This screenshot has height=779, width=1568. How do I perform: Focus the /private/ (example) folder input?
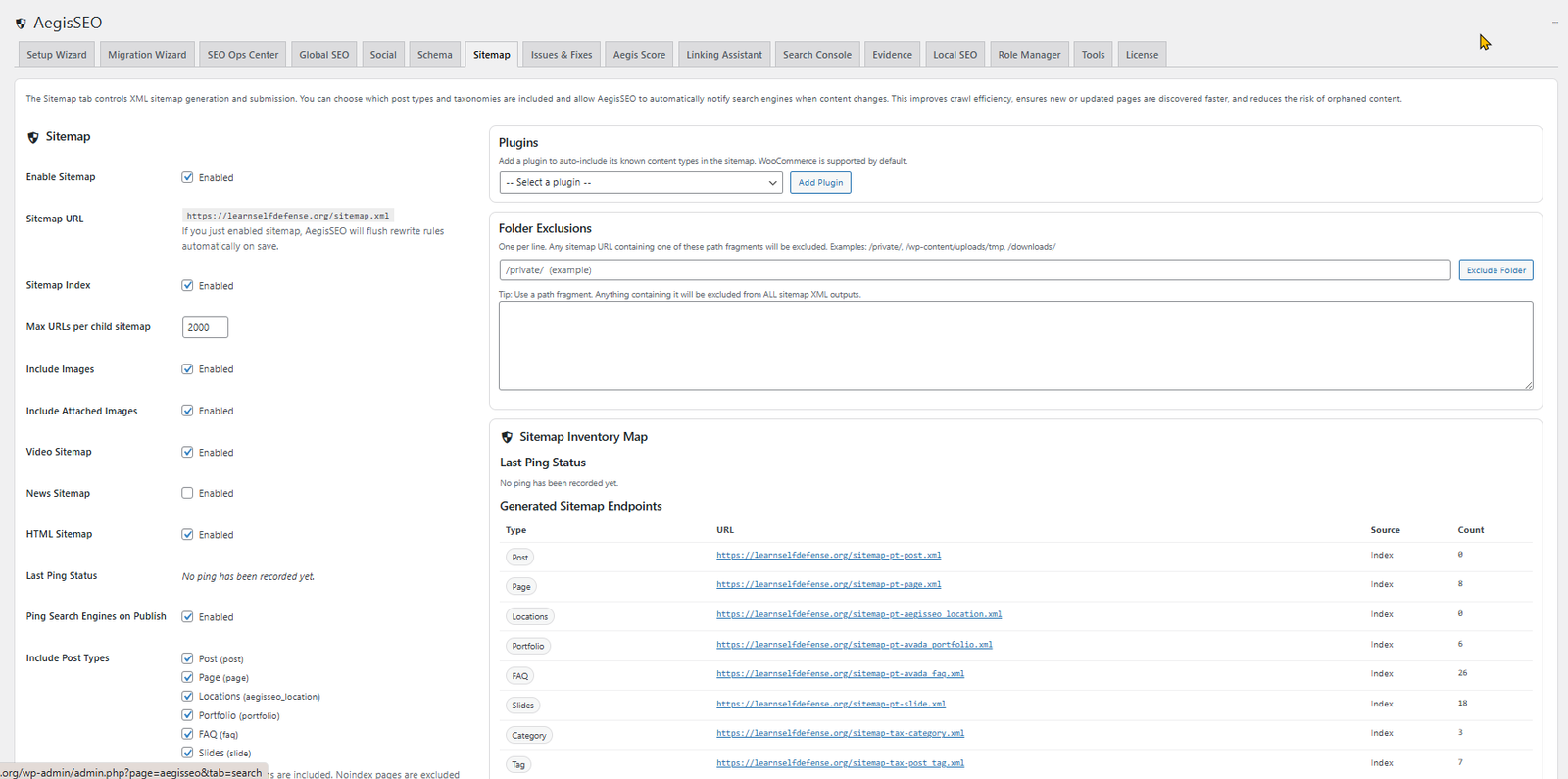[x=974, y=270]
